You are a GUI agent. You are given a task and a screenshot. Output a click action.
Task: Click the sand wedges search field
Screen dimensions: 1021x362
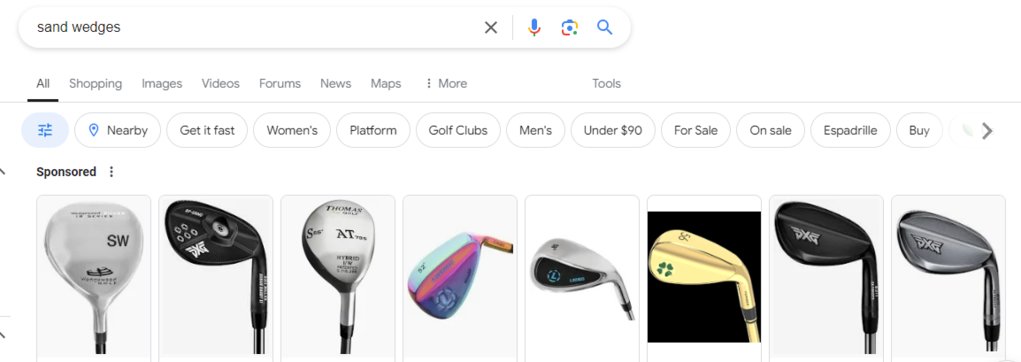click(254, 27)
